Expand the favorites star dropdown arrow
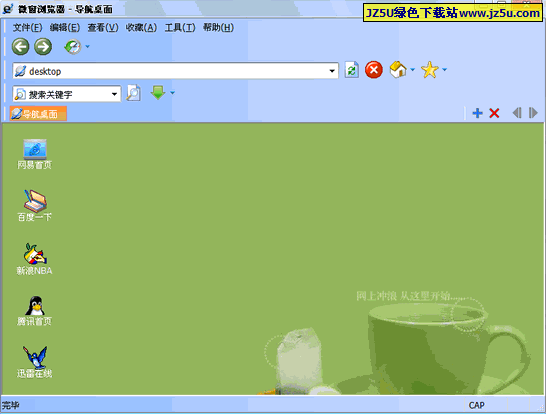This screenshot has height=414, width=546. (x=445, y=70)
